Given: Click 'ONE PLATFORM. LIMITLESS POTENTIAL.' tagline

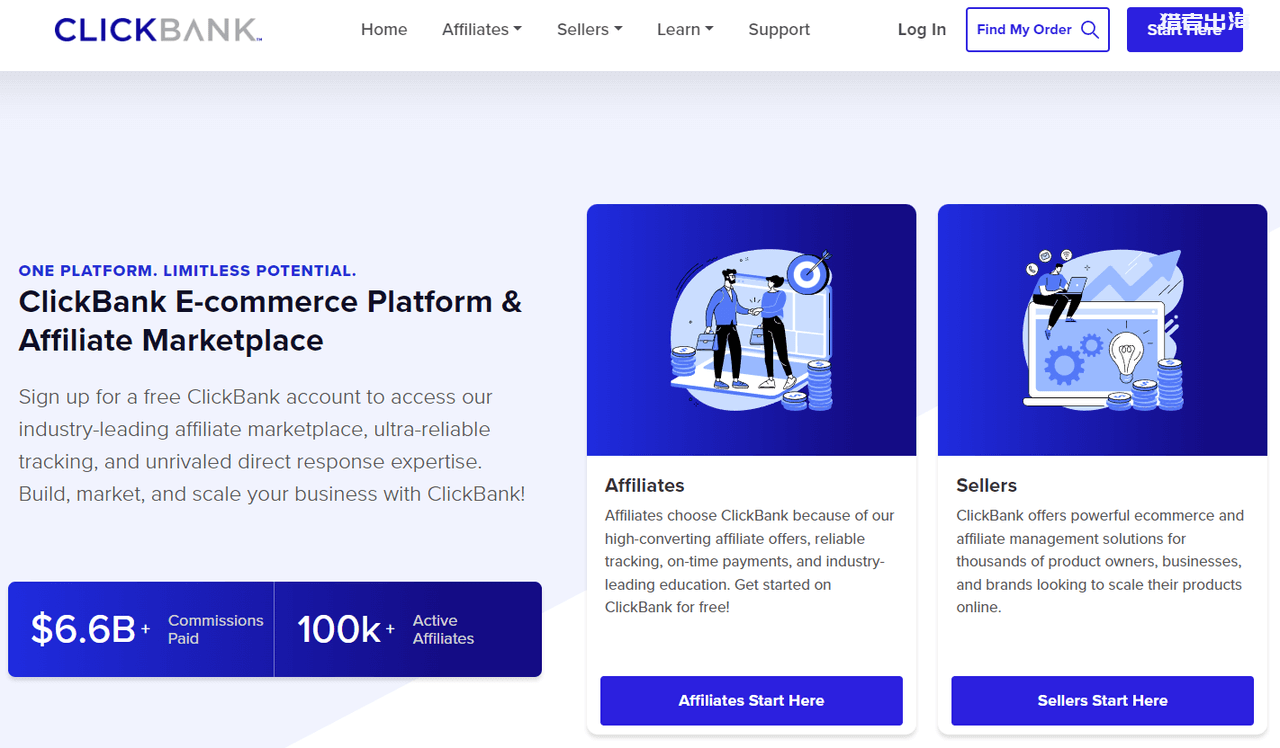Looking at the screenshot, I should pos(187,271).
